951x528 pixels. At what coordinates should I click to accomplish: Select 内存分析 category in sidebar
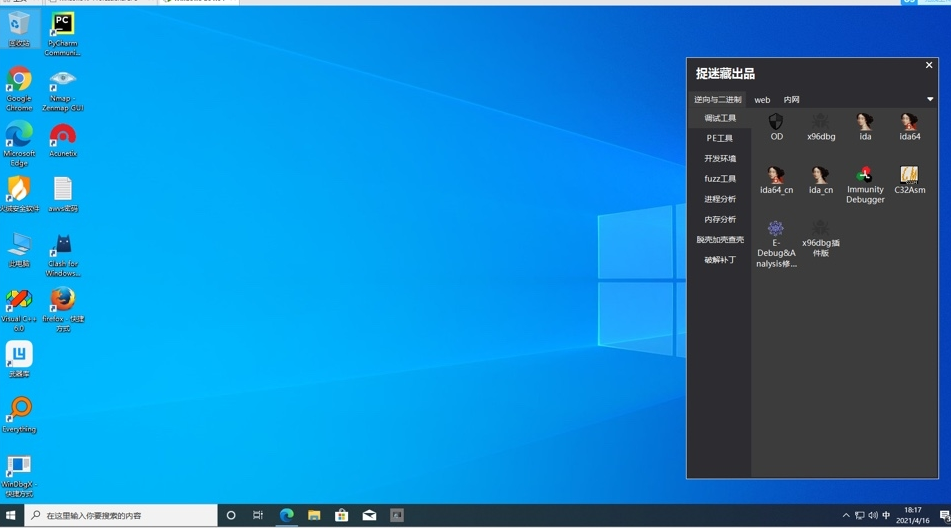pyautogui.click(x=719, y=219)
